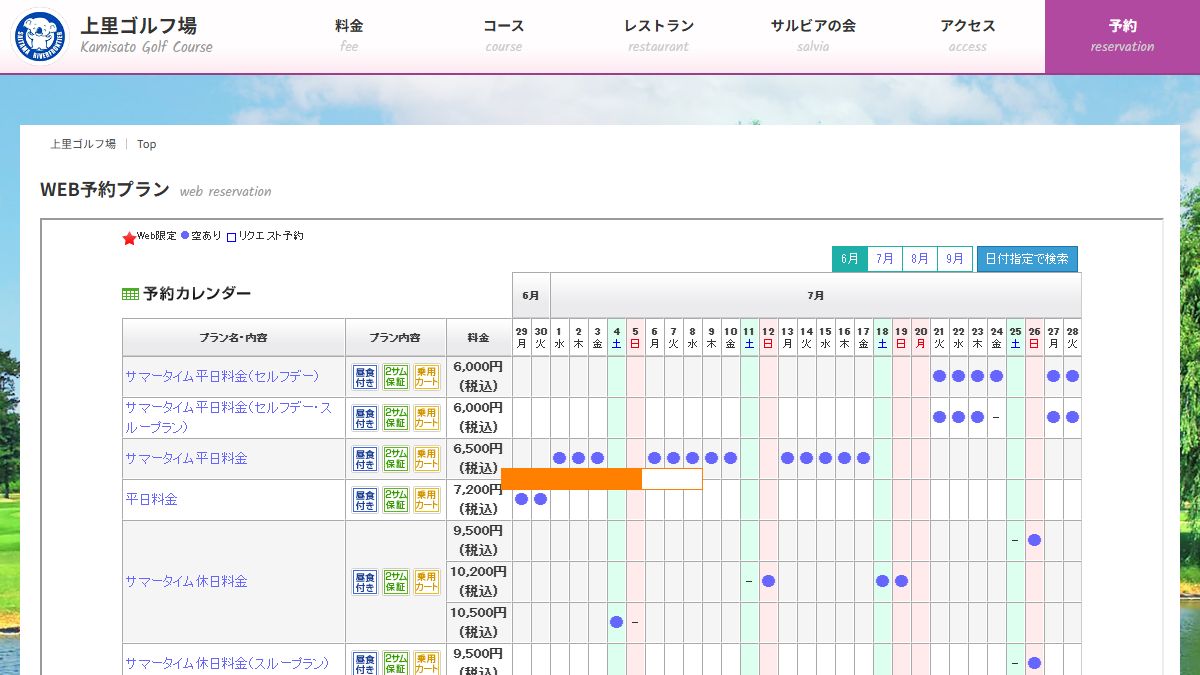
Task: Click 乗用カート icon in セルフデー・スループラン row
Action: point(427,418)
